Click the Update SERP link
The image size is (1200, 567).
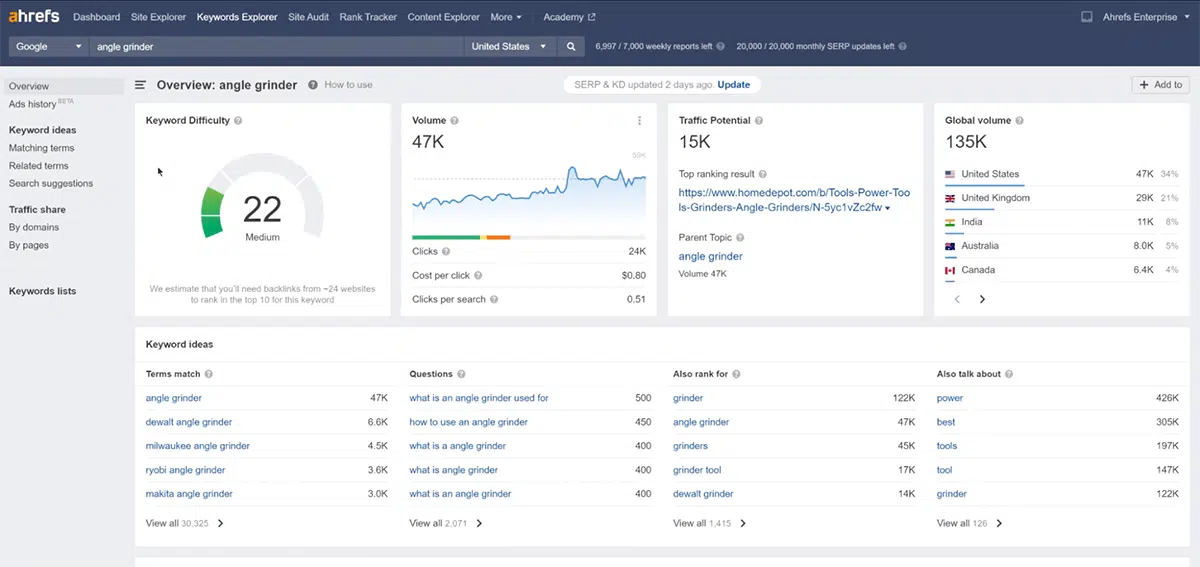click(733, 85)
